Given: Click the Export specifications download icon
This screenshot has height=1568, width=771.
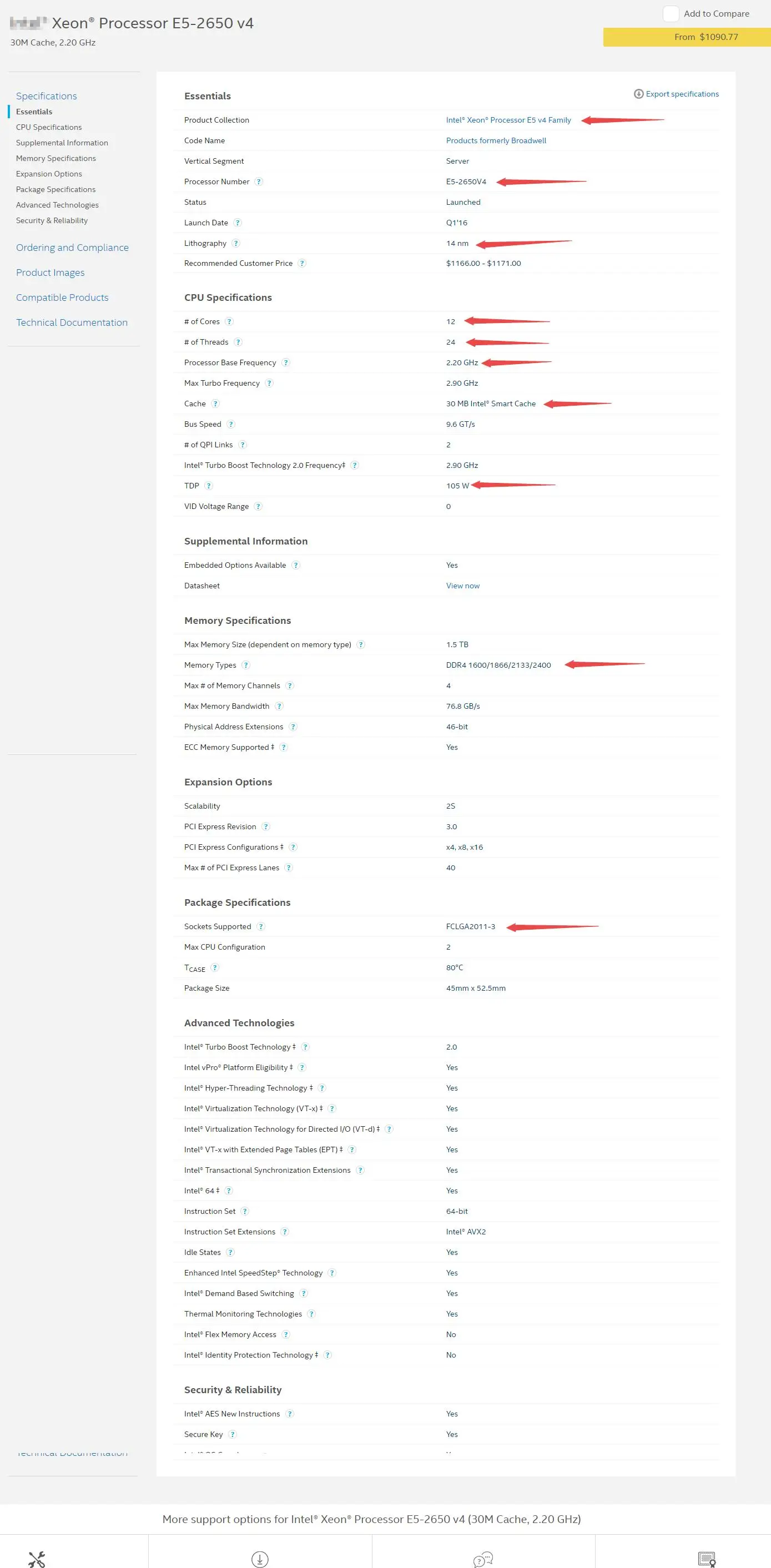Looking at the screenshot, I should pyautogui.click(x=638, y=94).
